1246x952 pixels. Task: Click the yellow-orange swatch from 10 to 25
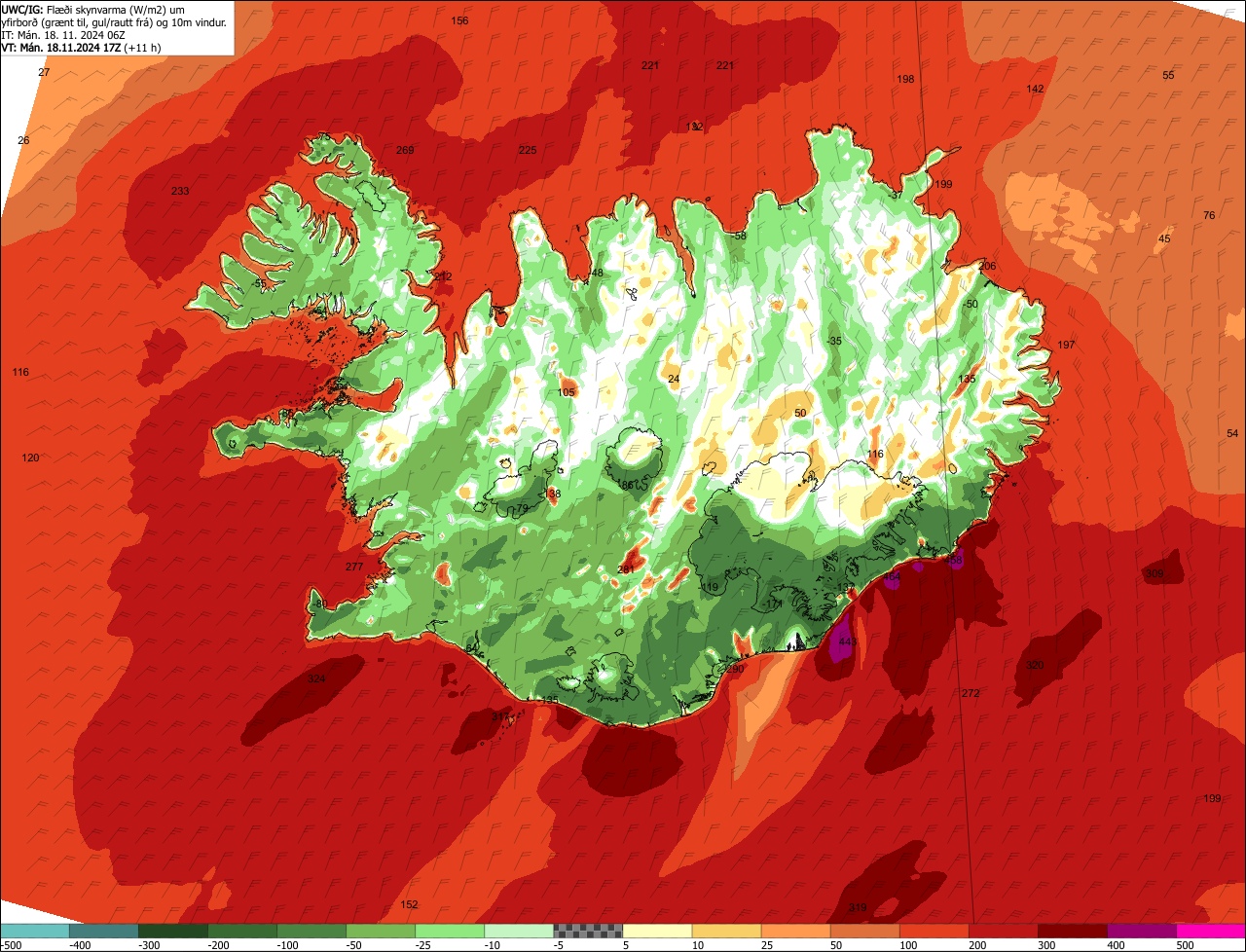pyautogui.click(x=726, y=931)
